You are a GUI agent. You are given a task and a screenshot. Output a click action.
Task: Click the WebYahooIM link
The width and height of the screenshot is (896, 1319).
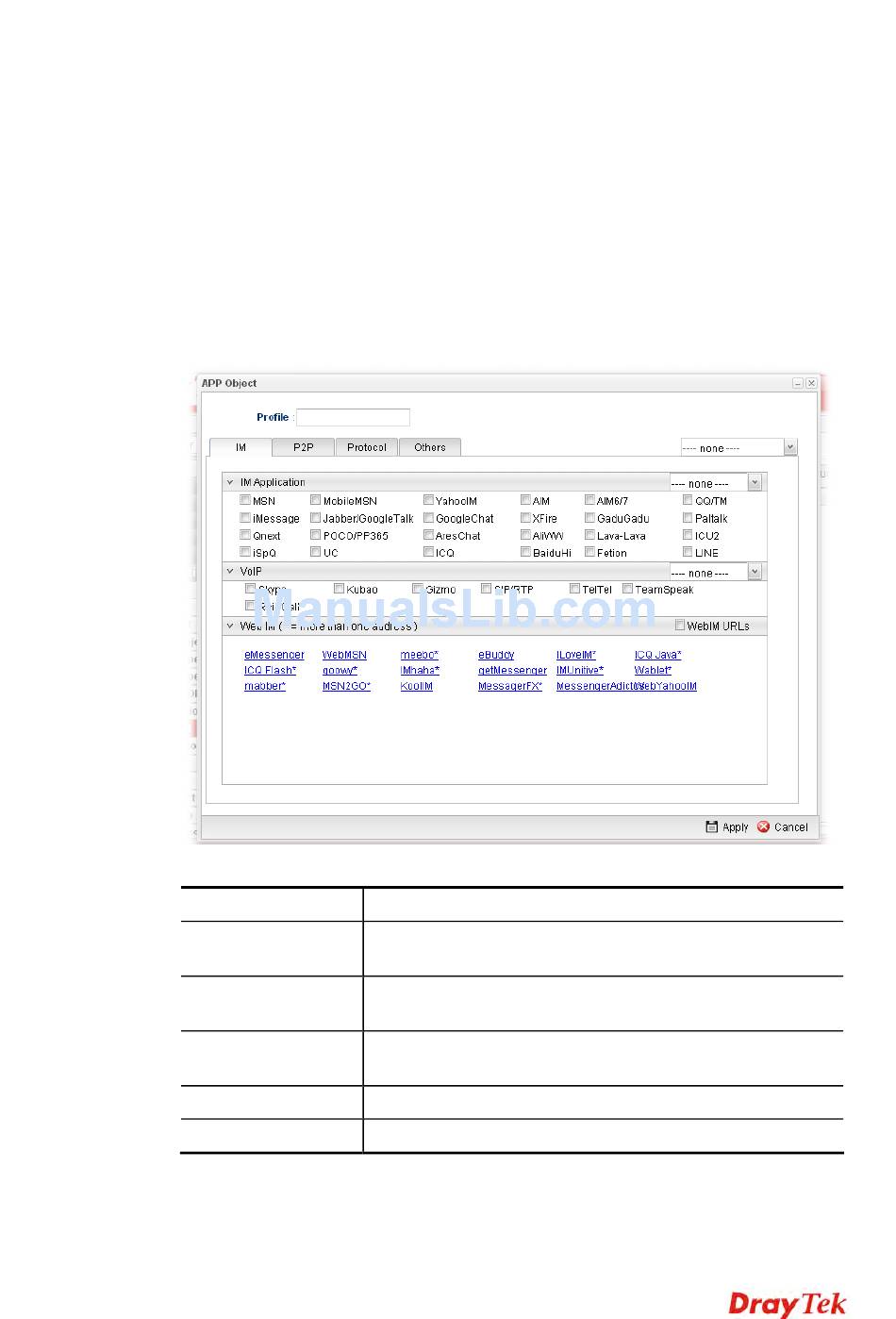[667, 687]
